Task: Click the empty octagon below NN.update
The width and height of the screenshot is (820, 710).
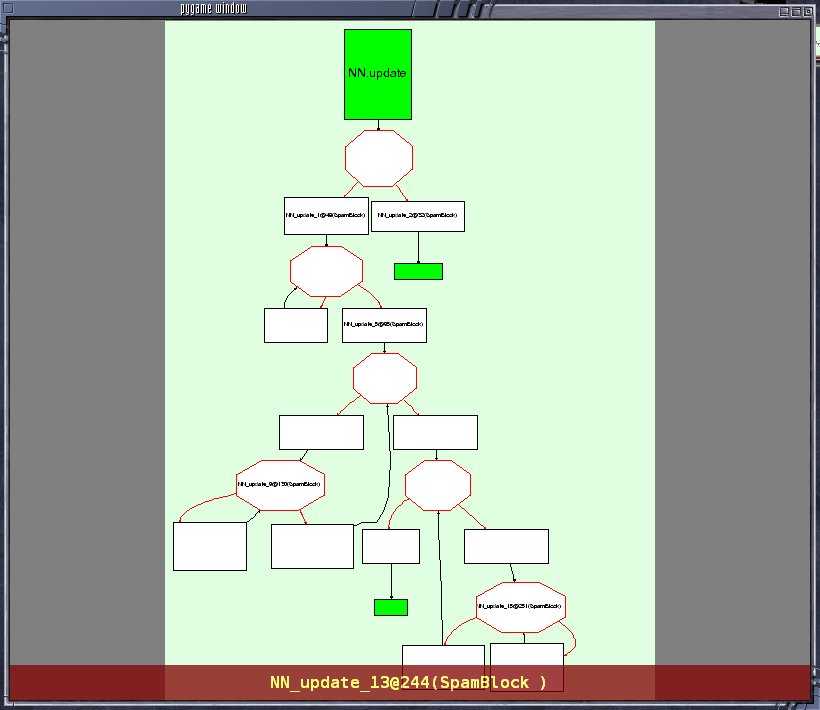Action: [379, 158]
